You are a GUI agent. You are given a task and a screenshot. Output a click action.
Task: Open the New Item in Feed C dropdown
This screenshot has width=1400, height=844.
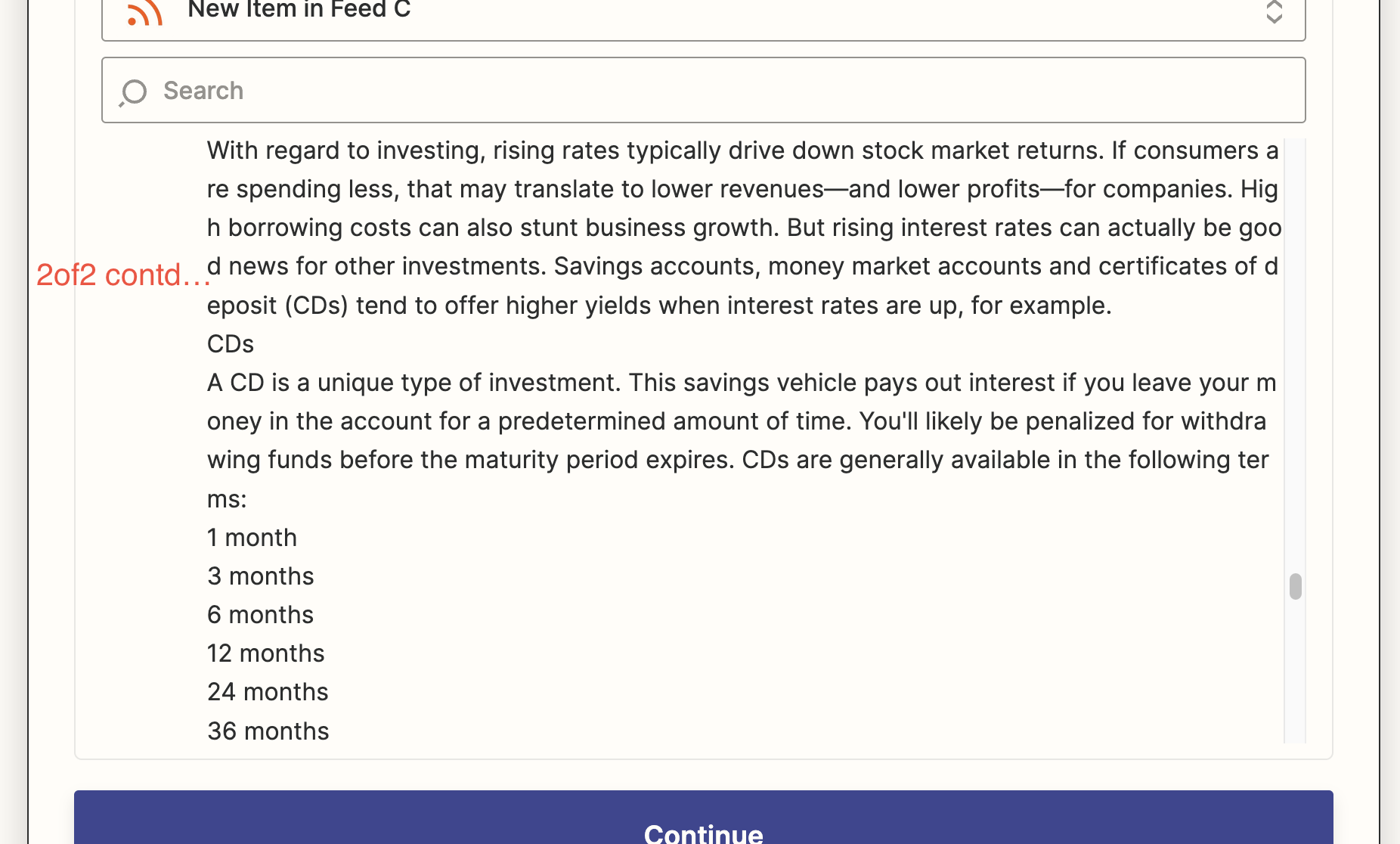pyautogui.click(x=703, y=15)
